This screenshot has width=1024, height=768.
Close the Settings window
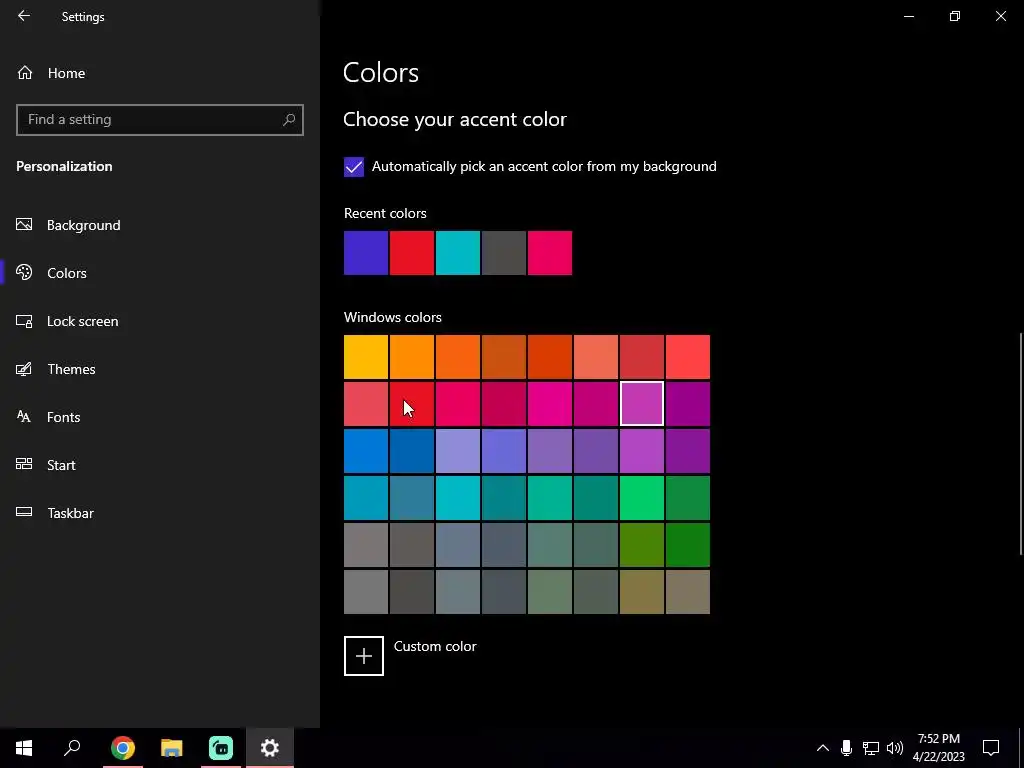click(1000, 16)
